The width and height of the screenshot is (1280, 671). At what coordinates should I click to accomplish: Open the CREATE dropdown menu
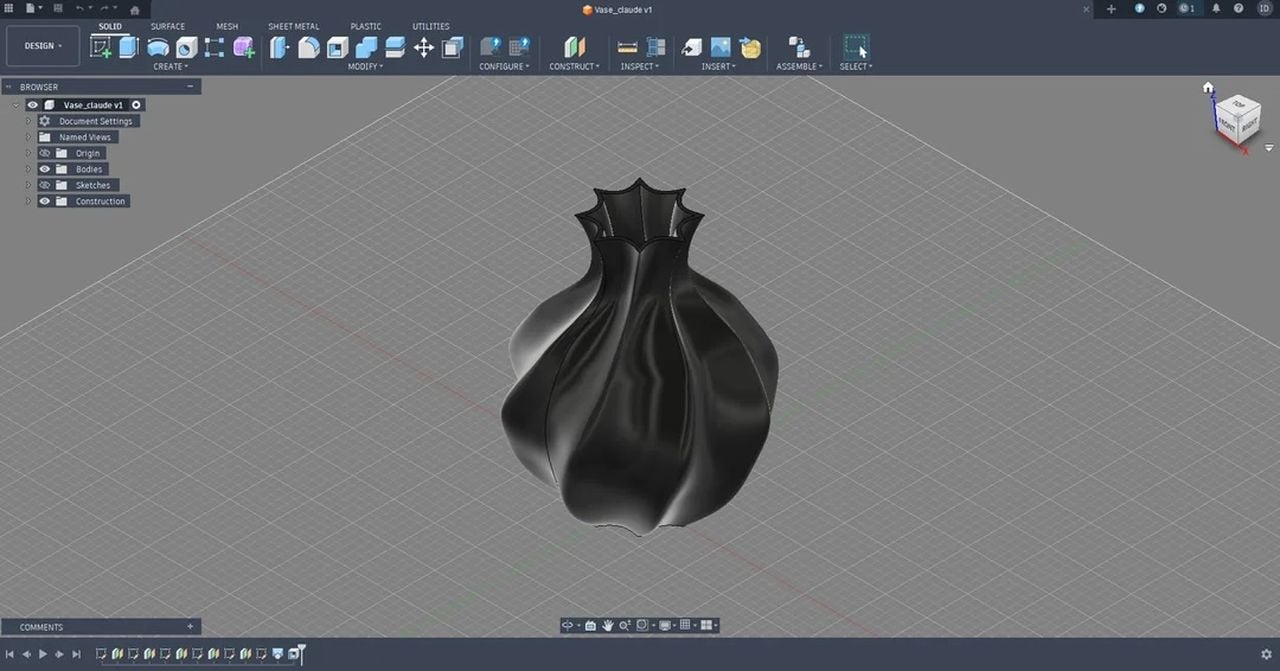pos(170,67)
